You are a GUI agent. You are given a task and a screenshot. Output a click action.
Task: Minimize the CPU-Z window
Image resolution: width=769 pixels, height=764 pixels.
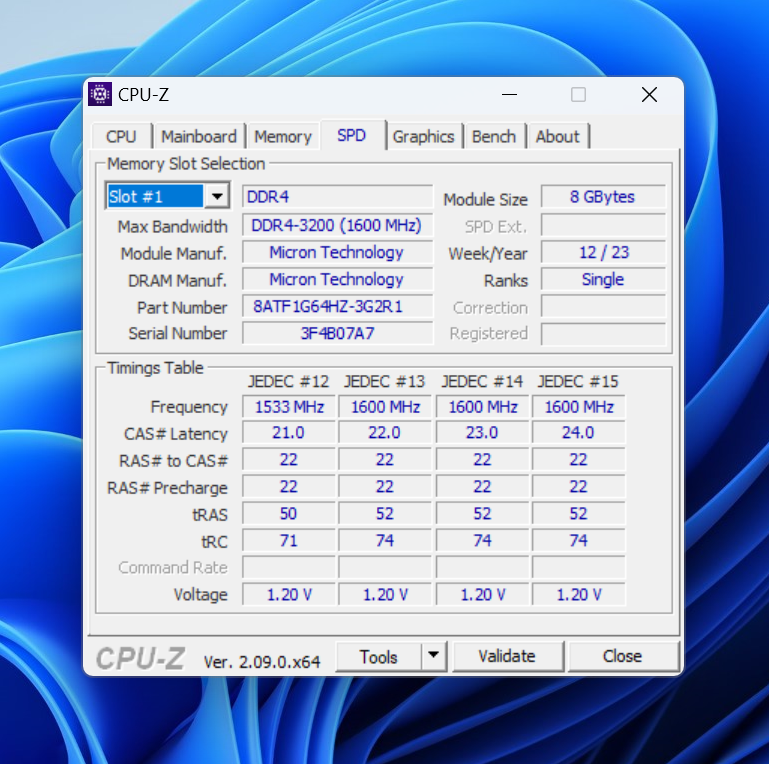point(510,95)
